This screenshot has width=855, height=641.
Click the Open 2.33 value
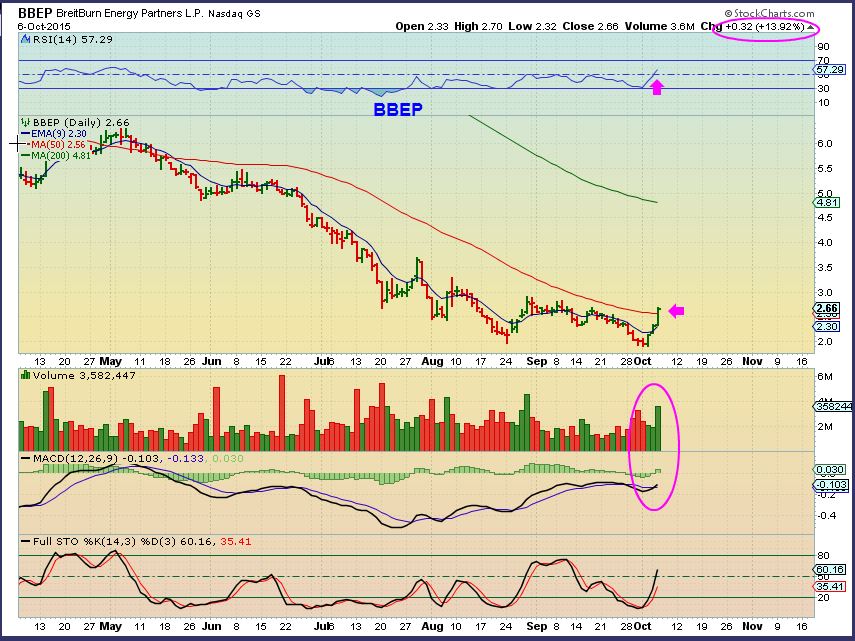(422, 26)
